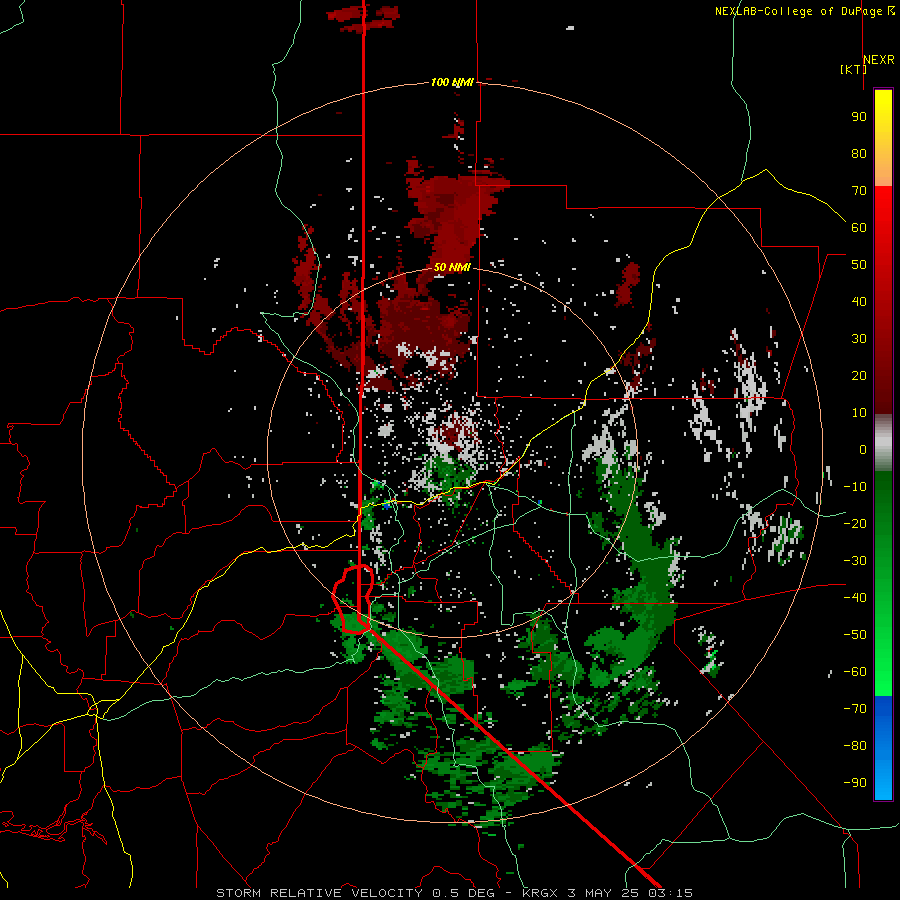Pick the green segment of the color bar
This screenshot has width=900, height=900.
point(883,583)
